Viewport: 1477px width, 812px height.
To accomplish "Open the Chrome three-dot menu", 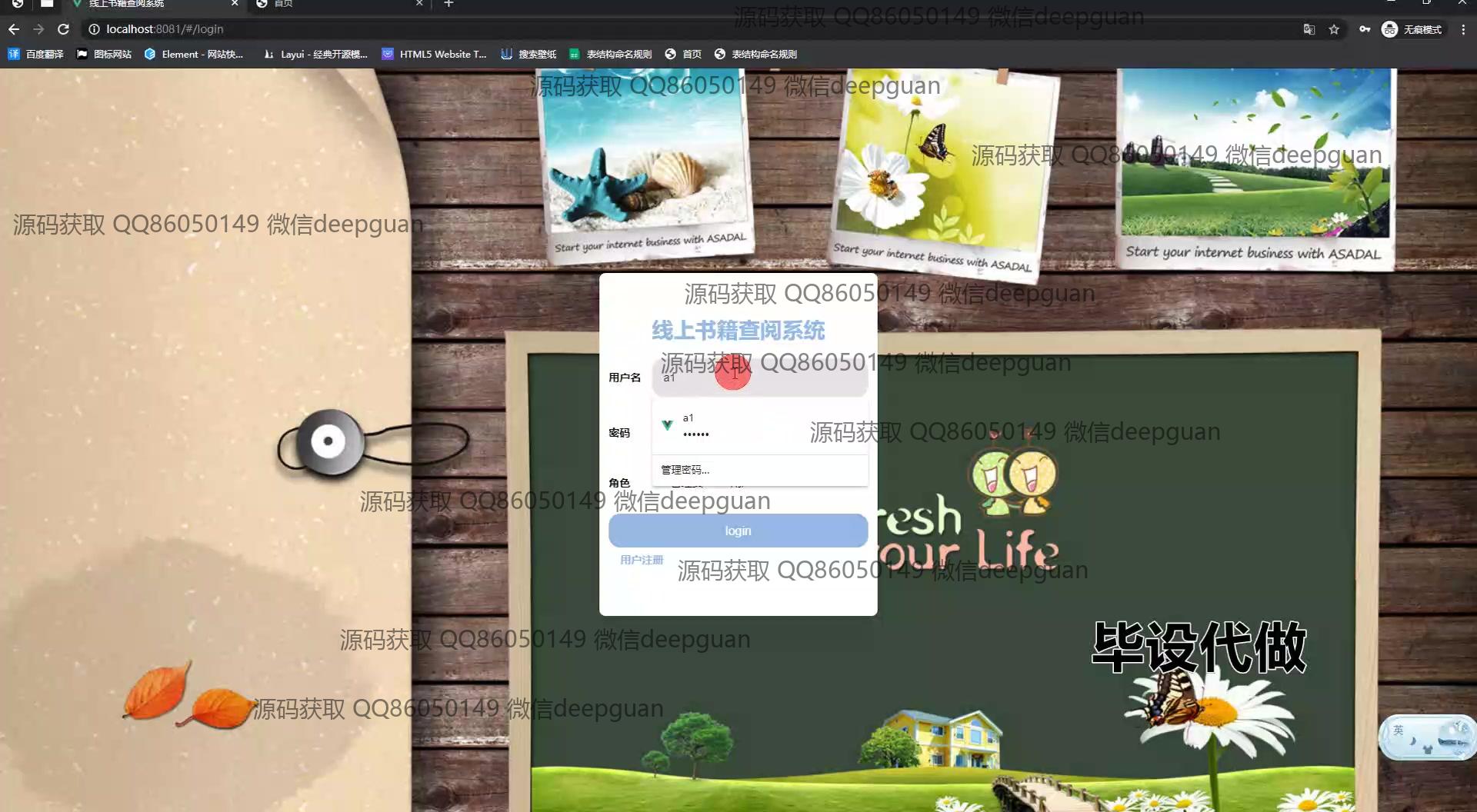I will (x=1463, y=29).
